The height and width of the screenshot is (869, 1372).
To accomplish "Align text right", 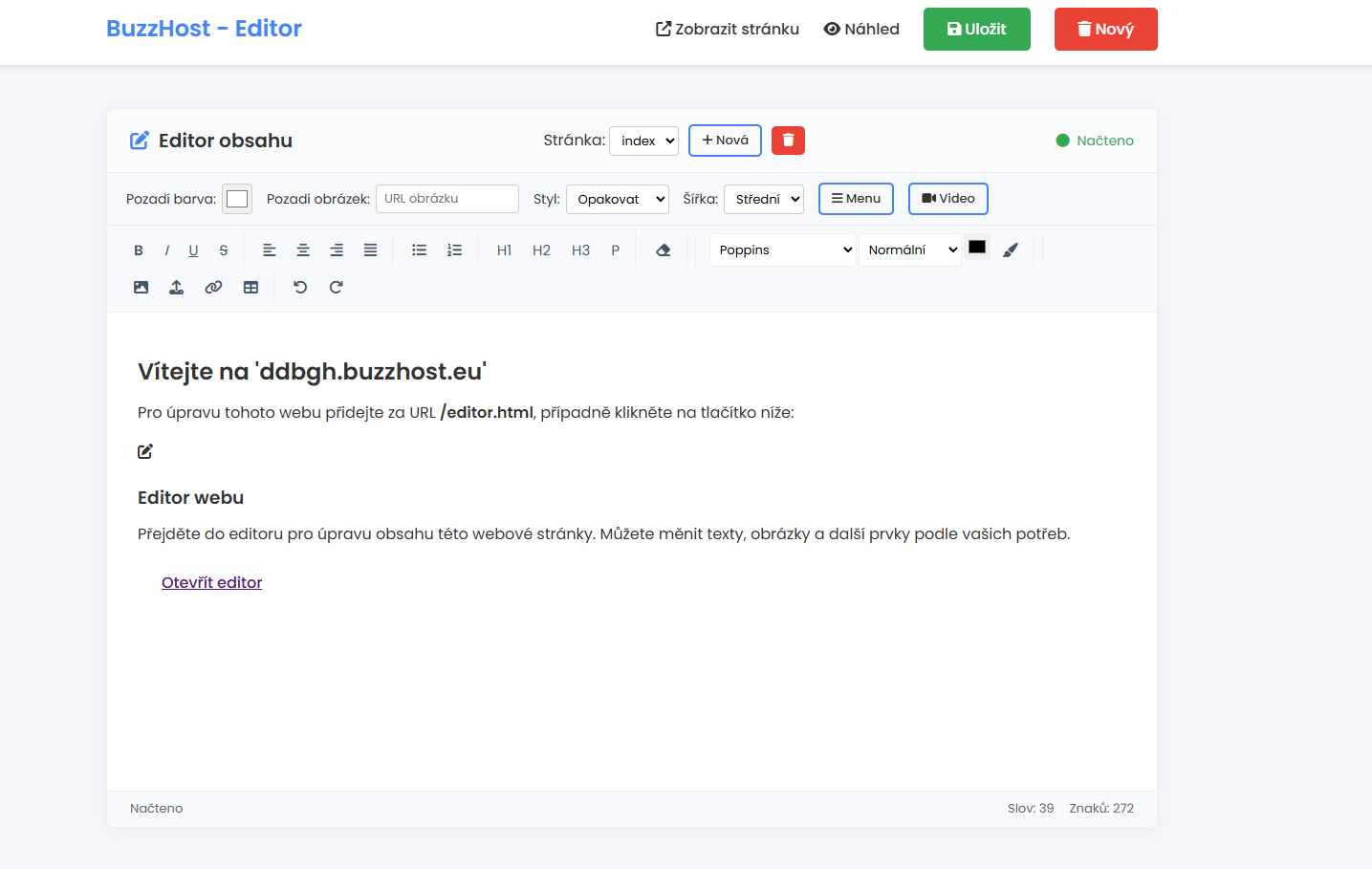I will pyautogui.click(x=337, y=250).
